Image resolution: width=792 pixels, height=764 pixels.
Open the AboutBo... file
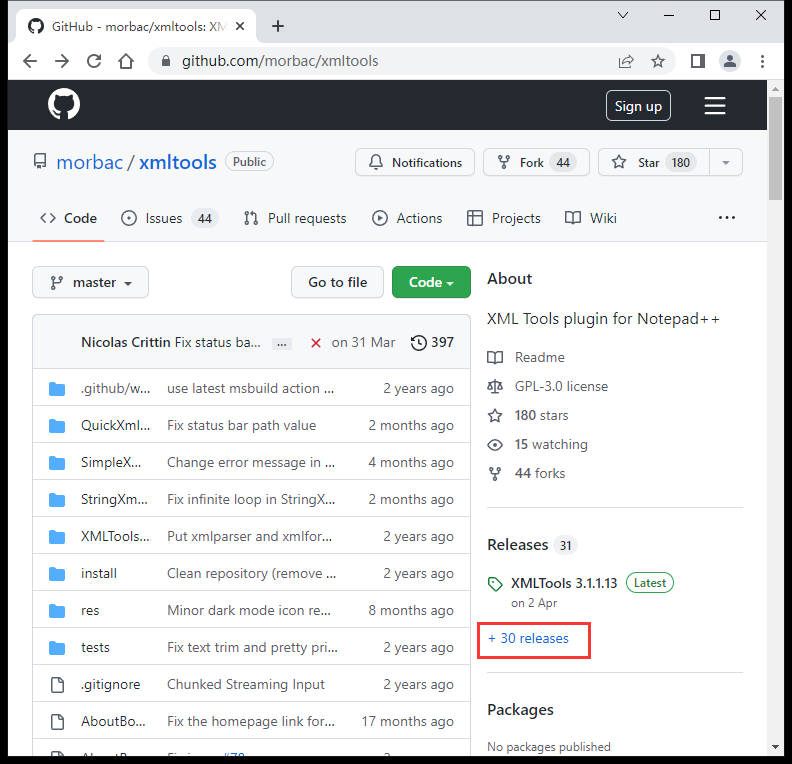[x=113, y=722]
